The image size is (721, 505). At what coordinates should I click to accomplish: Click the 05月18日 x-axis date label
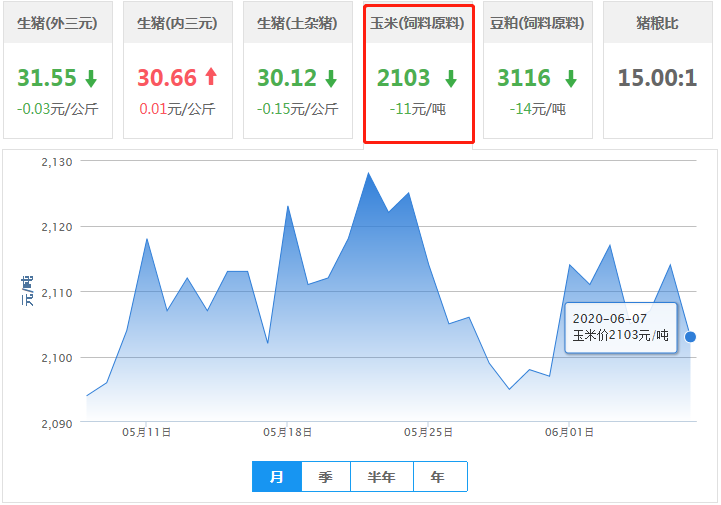tap(287, 433)
